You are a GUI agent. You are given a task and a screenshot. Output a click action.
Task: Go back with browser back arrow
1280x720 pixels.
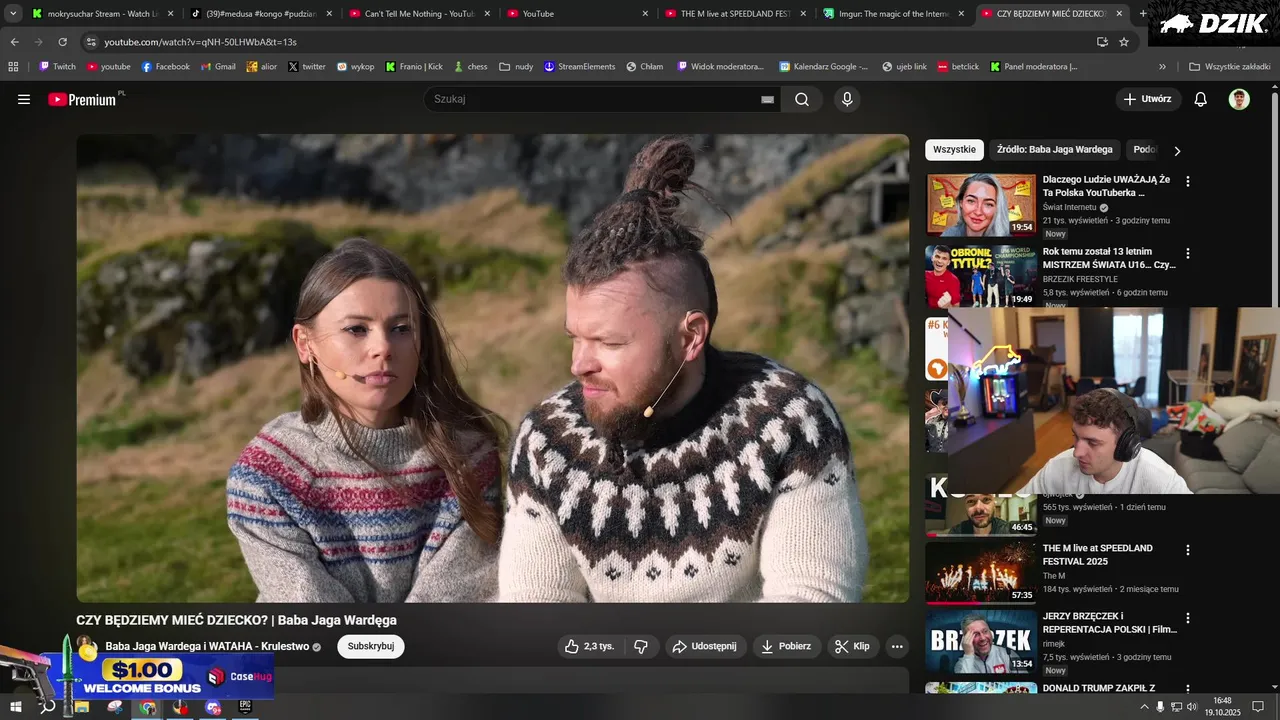coord(14,42)
